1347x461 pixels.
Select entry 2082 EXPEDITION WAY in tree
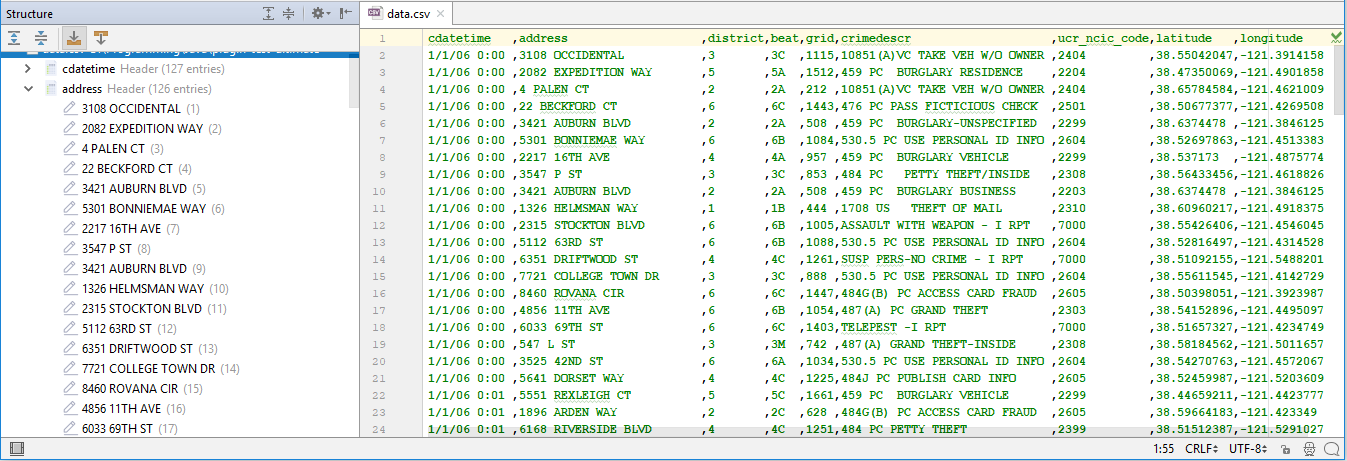152,129
